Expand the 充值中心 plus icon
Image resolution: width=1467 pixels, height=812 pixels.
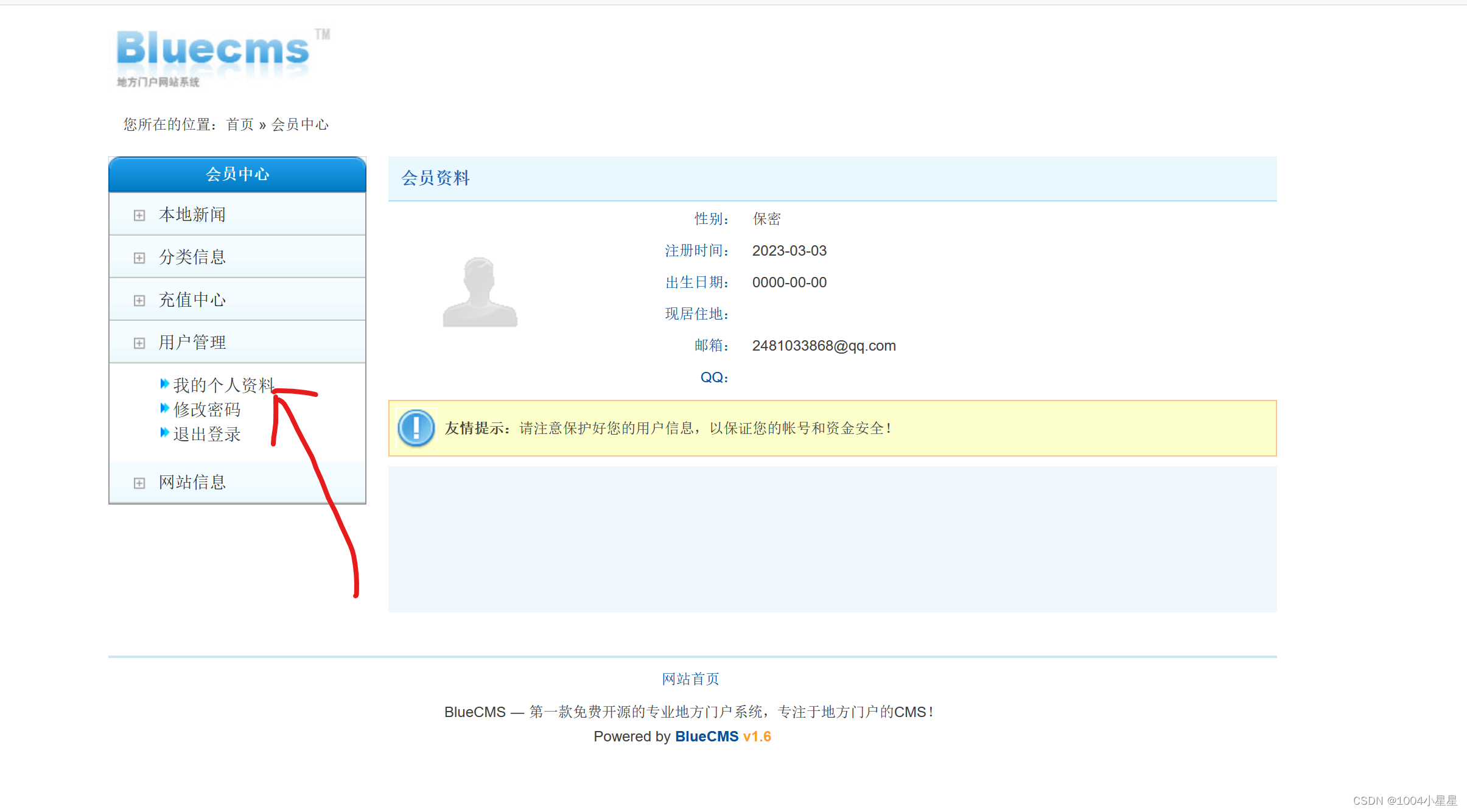coord(139,301)
